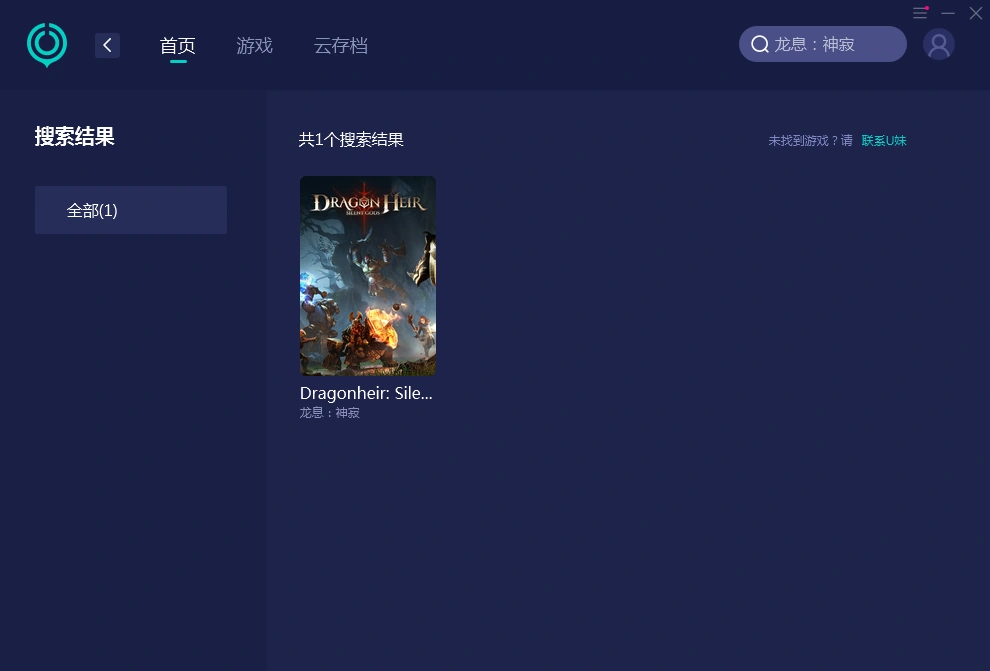Screen dimensions: 990x671
Task: Switch to the 首页 tab
Action: tap(177, 45)
